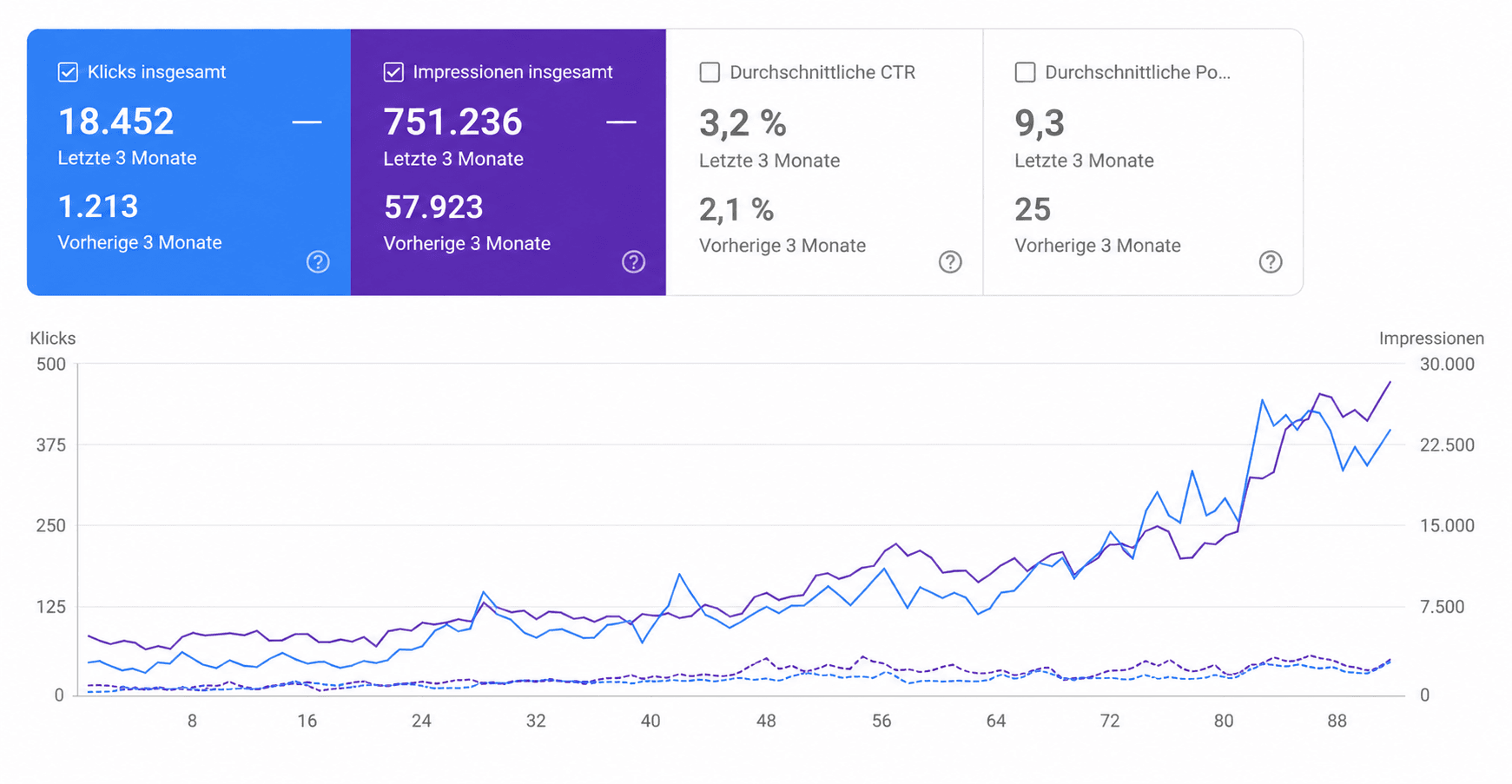Click the 751.236 impressions value
The height and width of the screenshot is (784, 1512).
pyautogui.click(x=453, y=122)
